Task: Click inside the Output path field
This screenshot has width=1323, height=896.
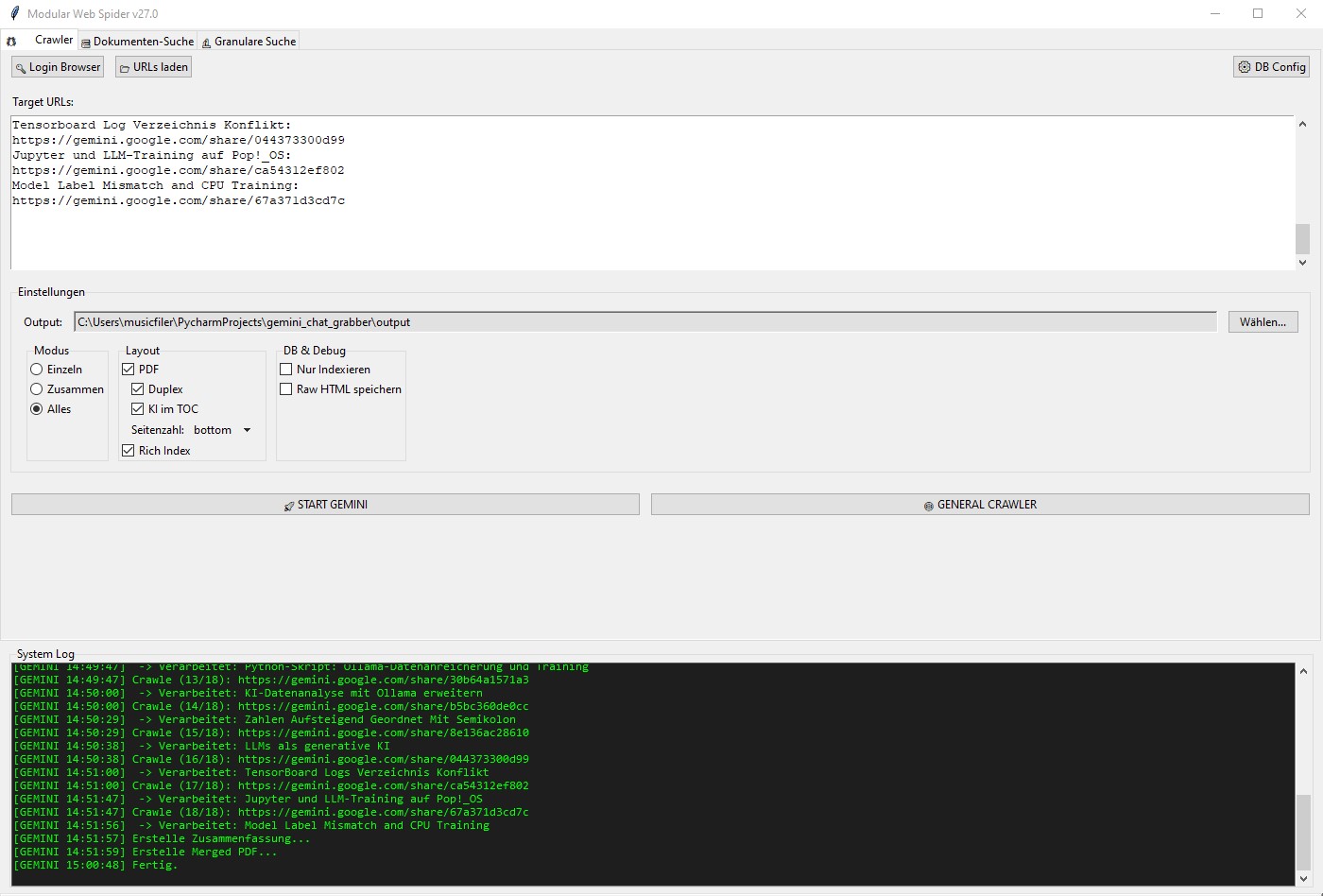Action: 644,322
